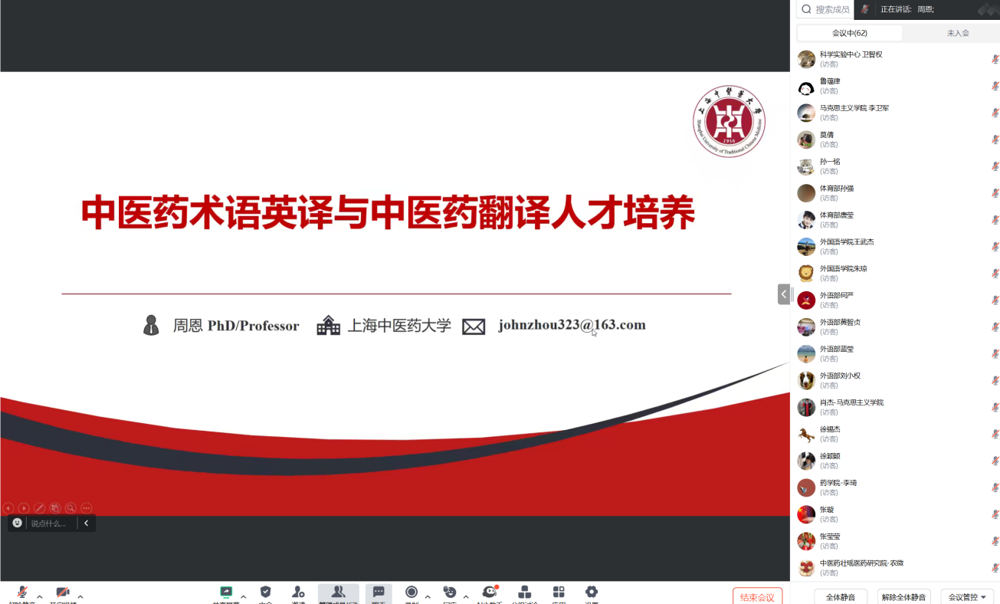The image size is (1000, 604).
Task: Click the invite participants icon
Action: [298, 593]
